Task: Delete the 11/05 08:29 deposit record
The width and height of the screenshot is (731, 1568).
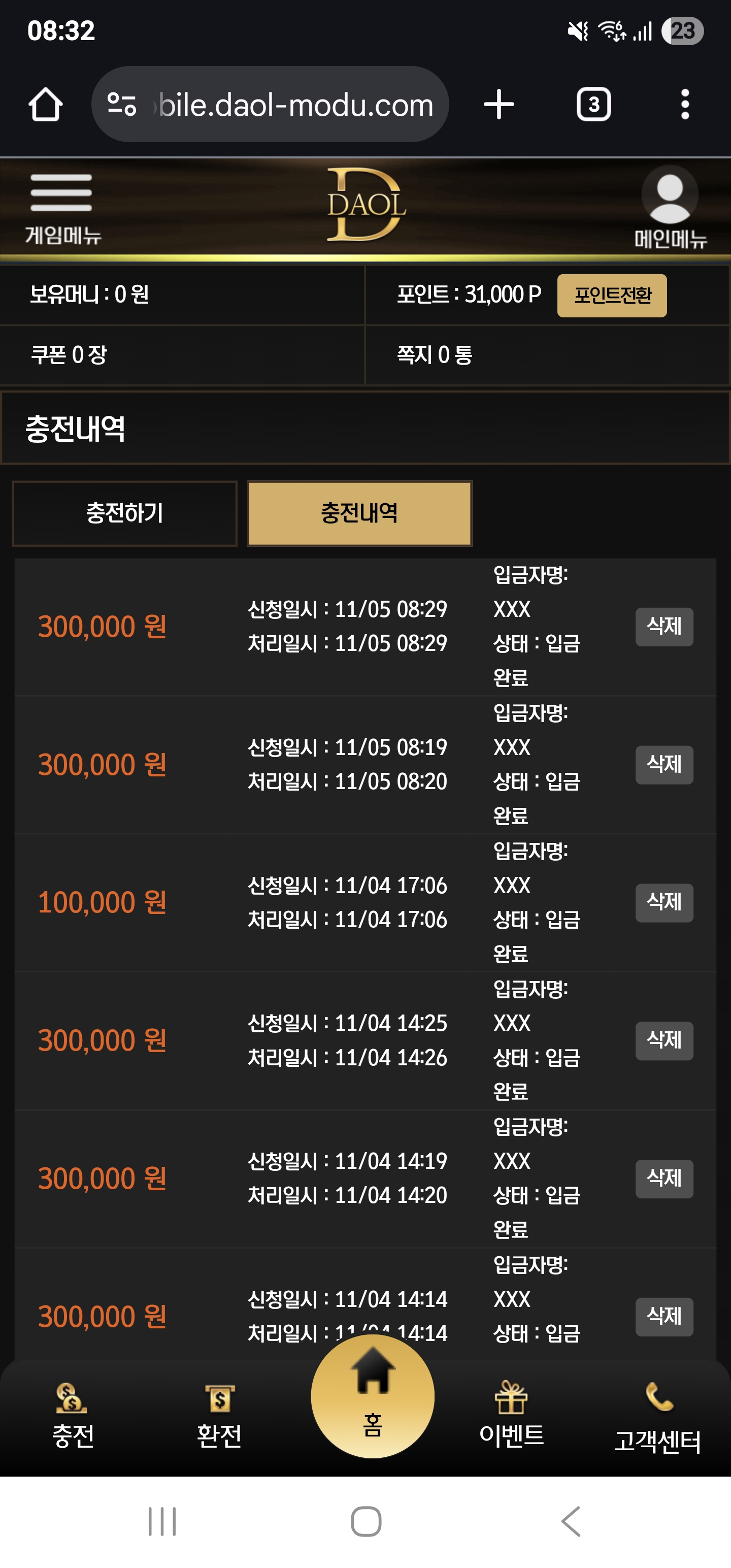Action: click(664, 627)
